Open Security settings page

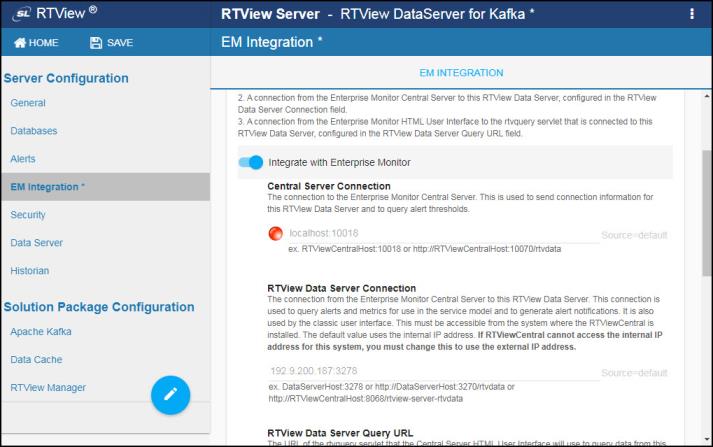(28, 215)
